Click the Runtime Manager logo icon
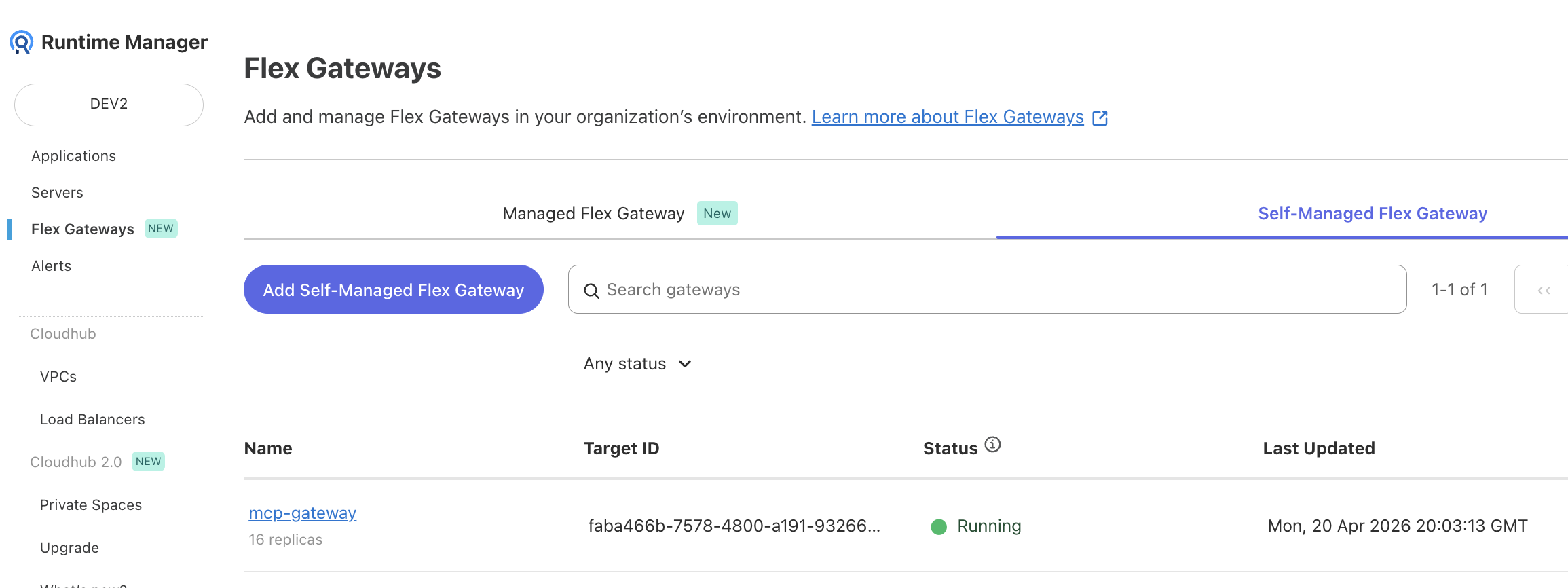 coord(21,42)
